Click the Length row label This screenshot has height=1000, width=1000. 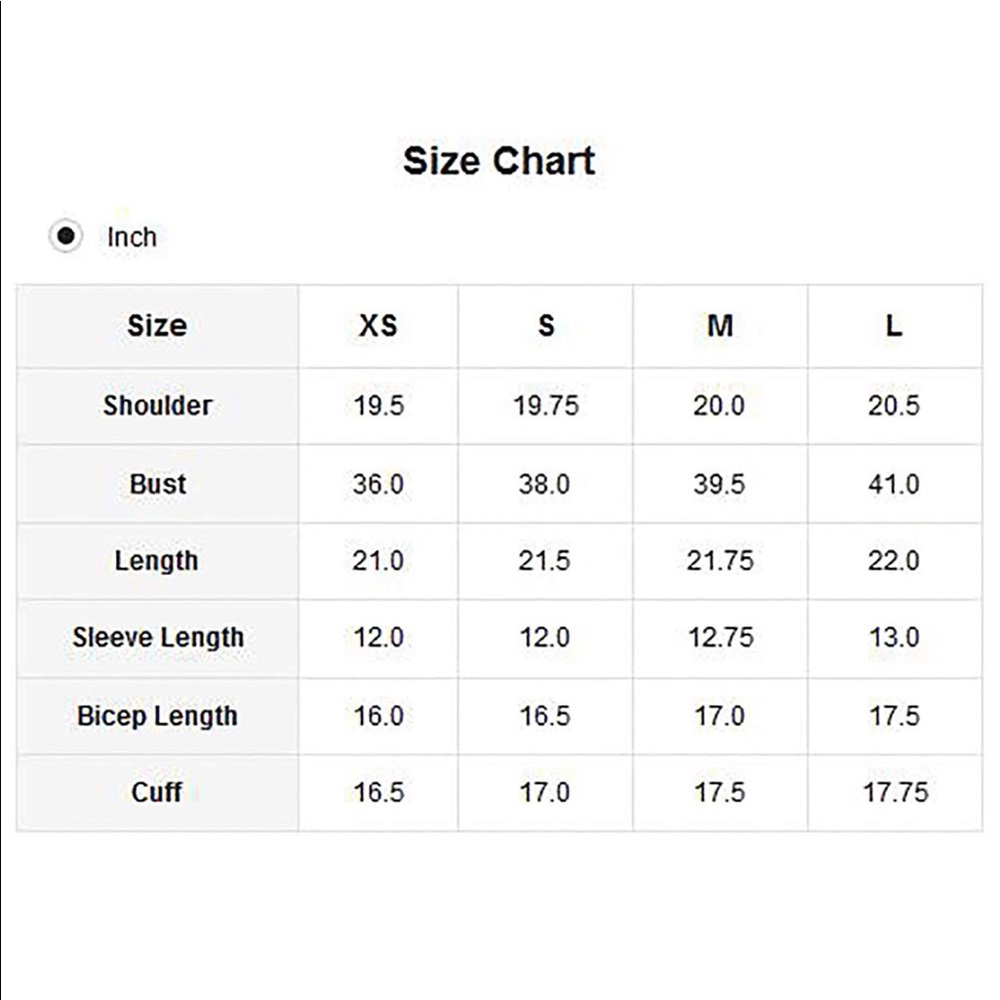(156, 561)
